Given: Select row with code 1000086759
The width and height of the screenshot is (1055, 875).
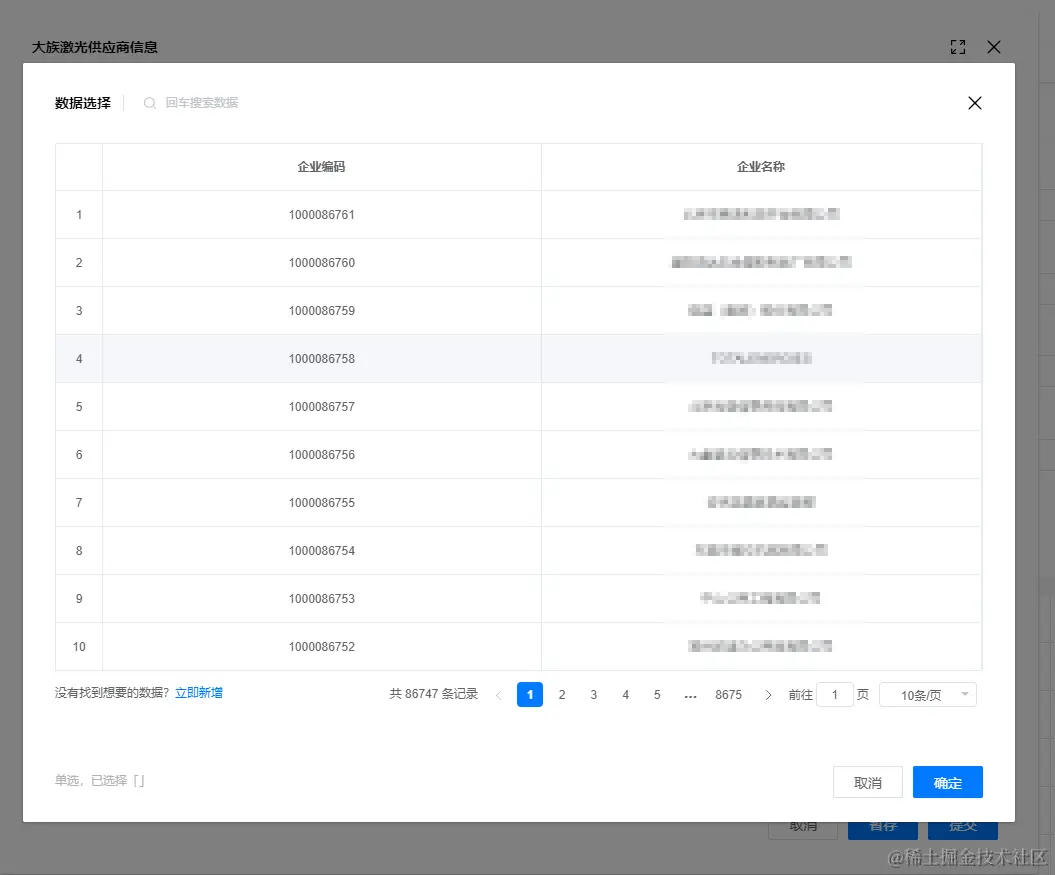Looking at the screenshot, I should point(518,310).
